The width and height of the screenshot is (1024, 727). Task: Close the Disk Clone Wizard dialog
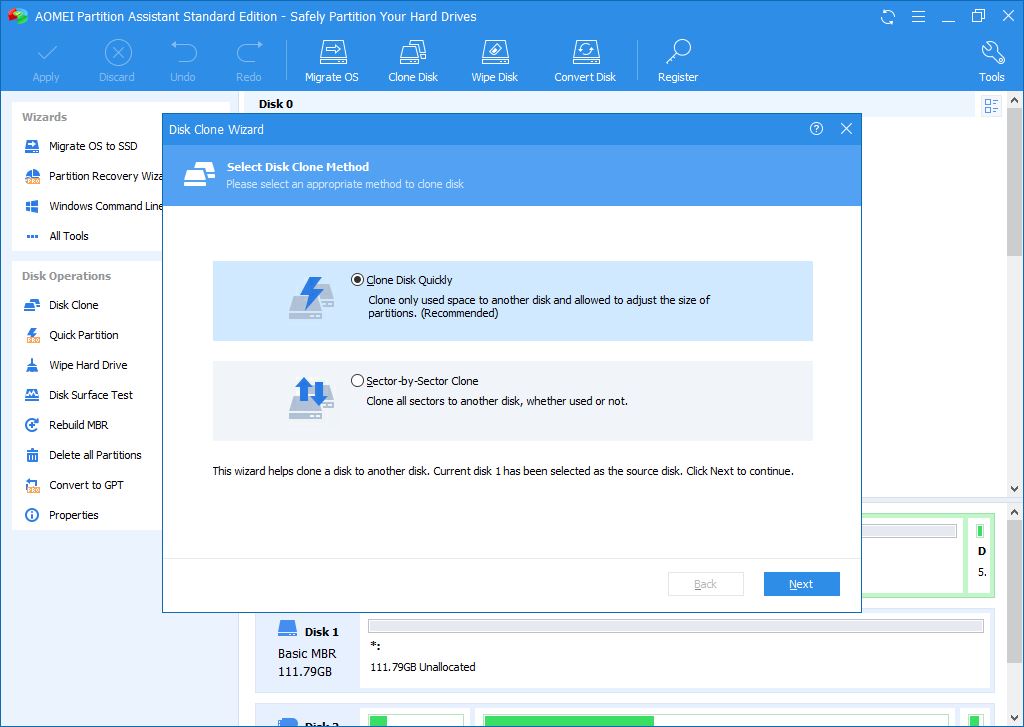click(x=846, y=129)
